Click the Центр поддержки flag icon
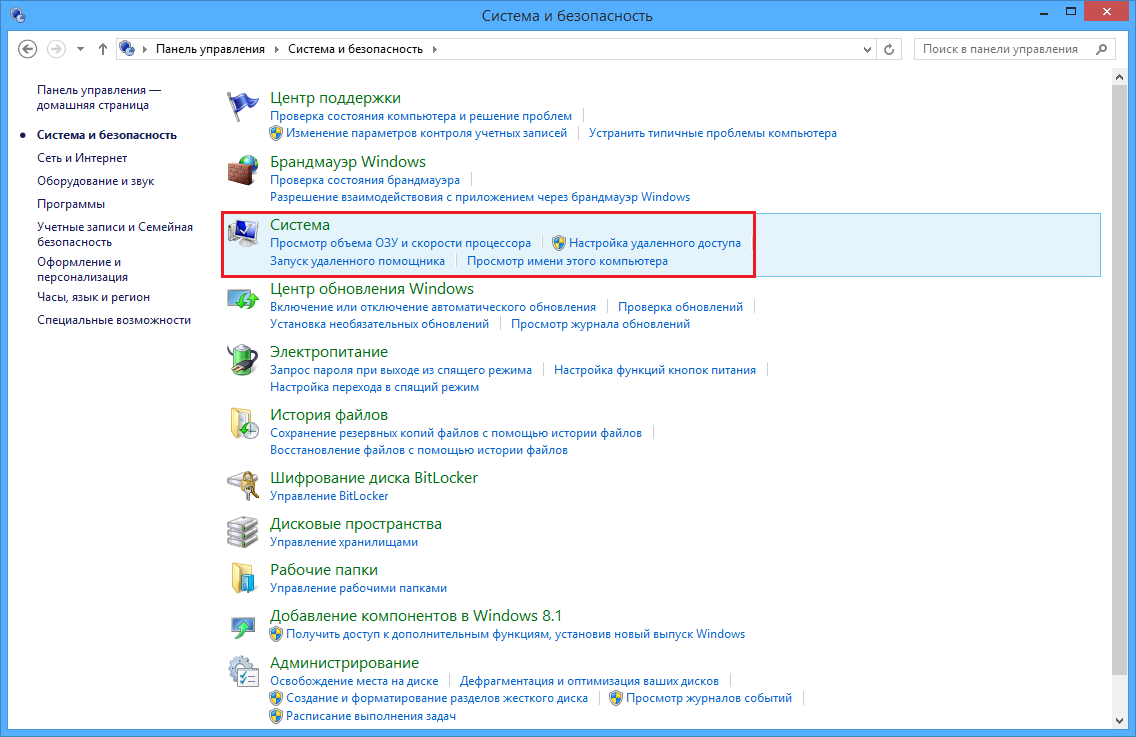This screenshot has width=1136, height=737. 242,107
